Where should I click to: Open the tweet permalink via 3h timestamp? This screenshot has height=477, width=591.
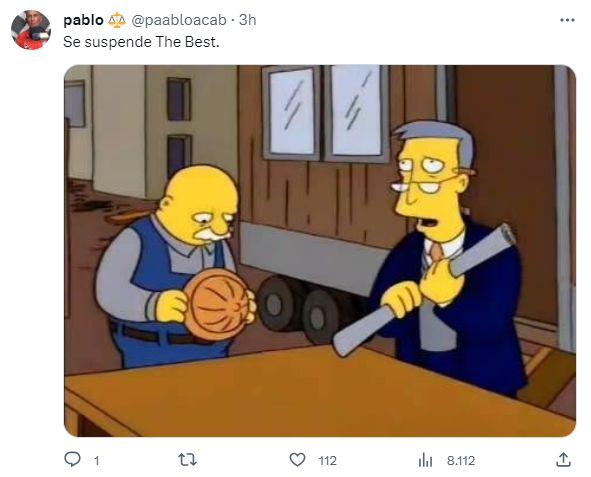tap(248, 20)
